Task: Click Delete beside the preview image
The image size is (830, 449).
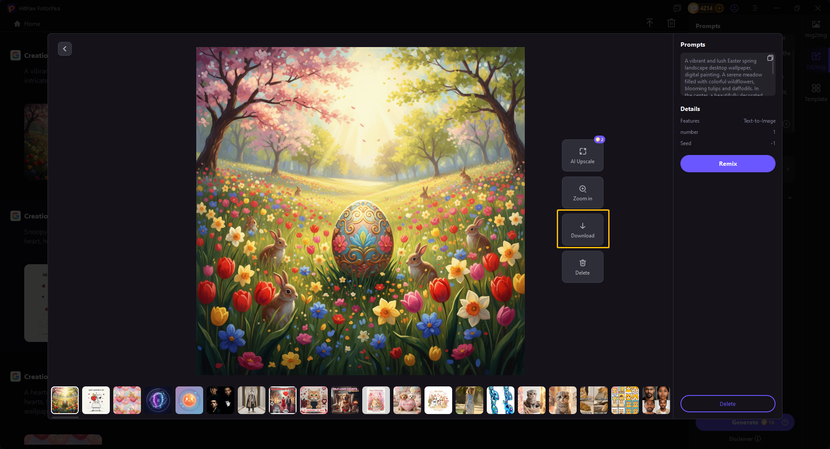Action: pos(582,267)
